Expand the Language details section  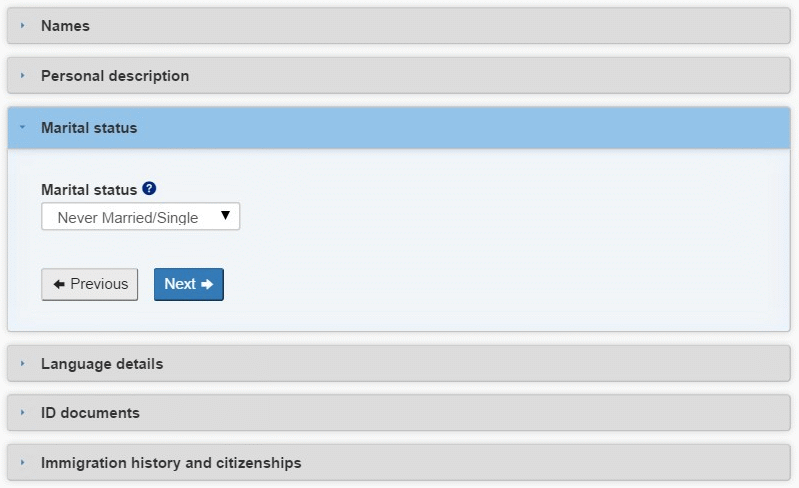(x=398, y=363)
